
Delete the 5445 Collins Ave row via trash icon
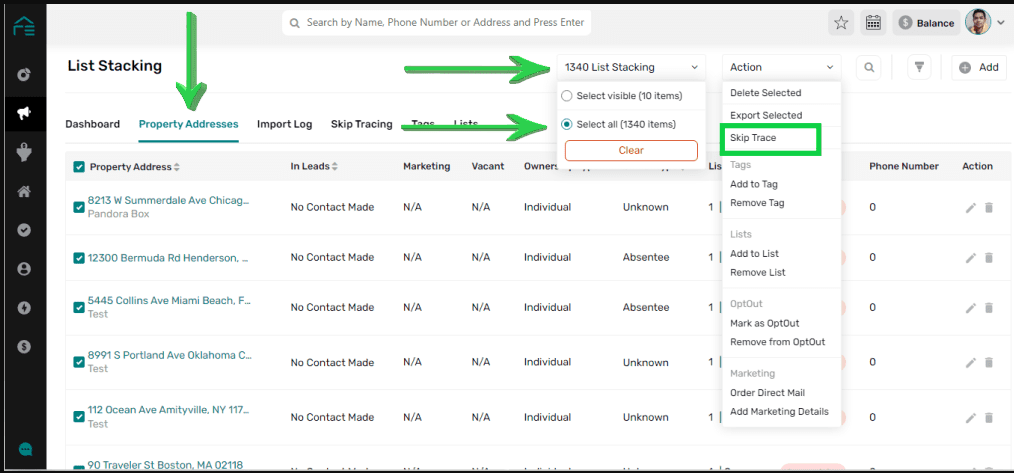coord(989,308)
